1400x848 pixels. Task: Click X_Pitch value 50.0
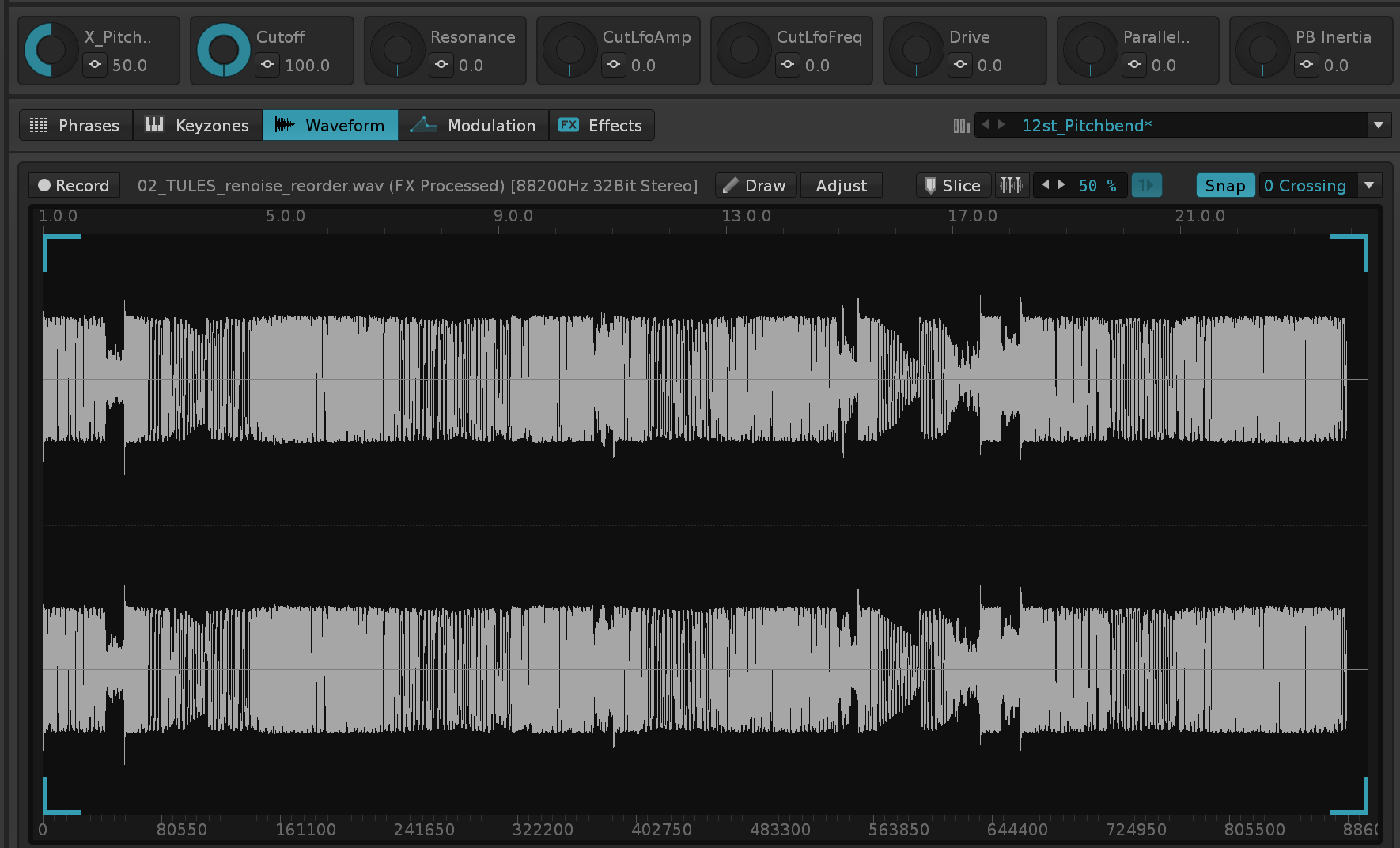130,66
